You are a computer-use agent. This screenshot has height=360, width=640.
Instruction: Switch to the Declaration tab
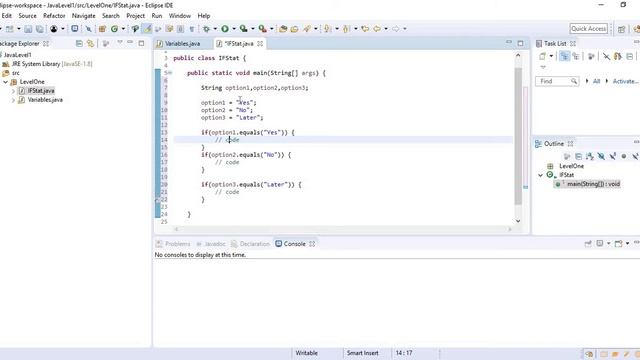[x=255, y=244]
